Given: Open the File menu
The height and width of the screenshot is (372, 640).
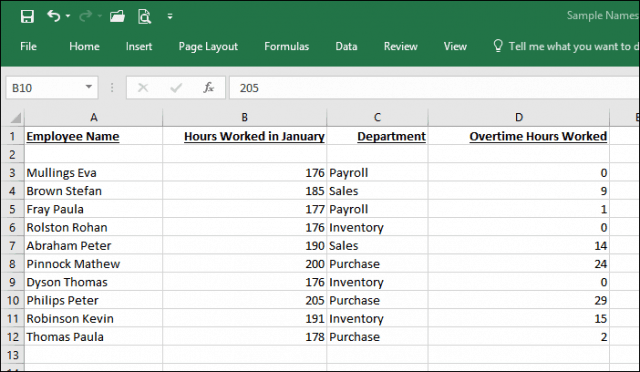Looking at the screenshot, I should (x=28, y=47).
